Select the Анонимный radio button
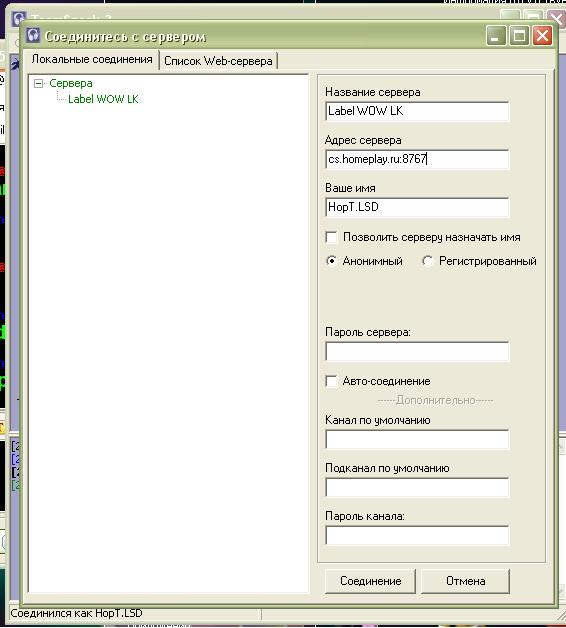 point(331,261)
